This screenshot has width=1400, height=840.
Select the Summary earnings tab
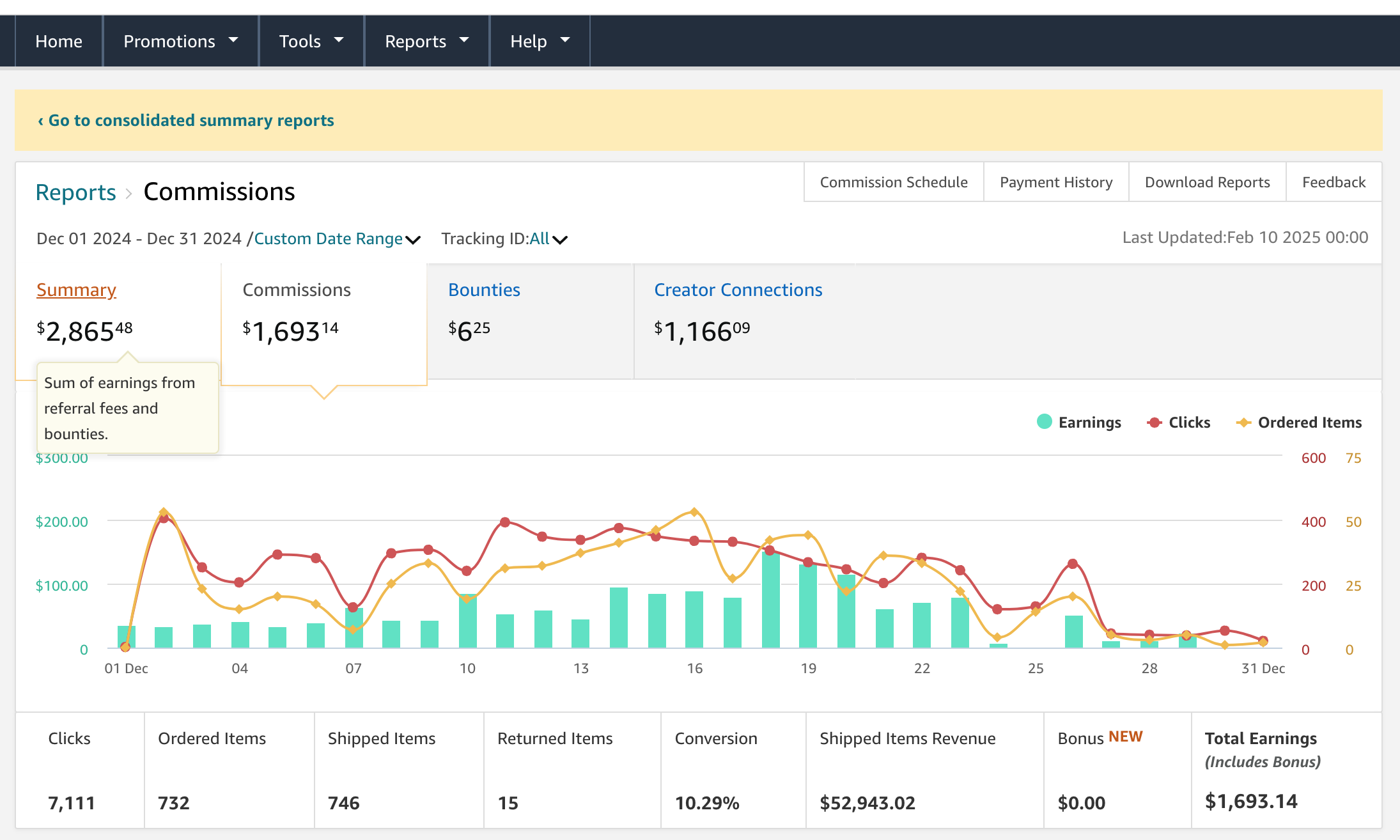(x=76, y=290)
